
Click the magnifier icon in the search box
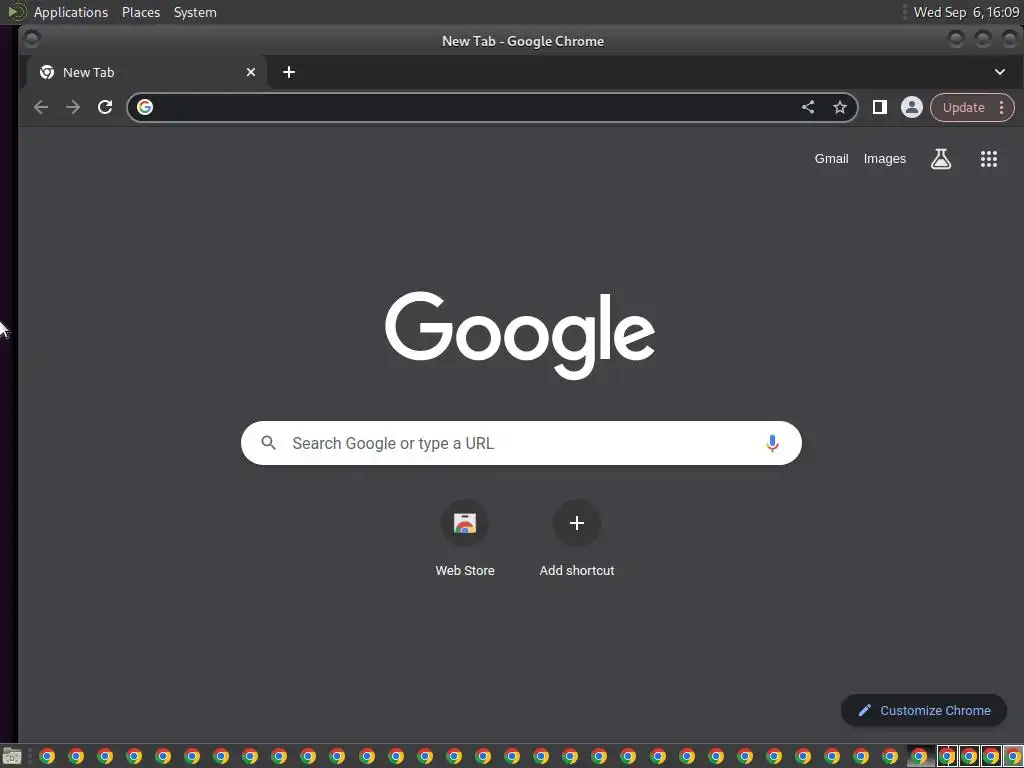click(268, 443)
